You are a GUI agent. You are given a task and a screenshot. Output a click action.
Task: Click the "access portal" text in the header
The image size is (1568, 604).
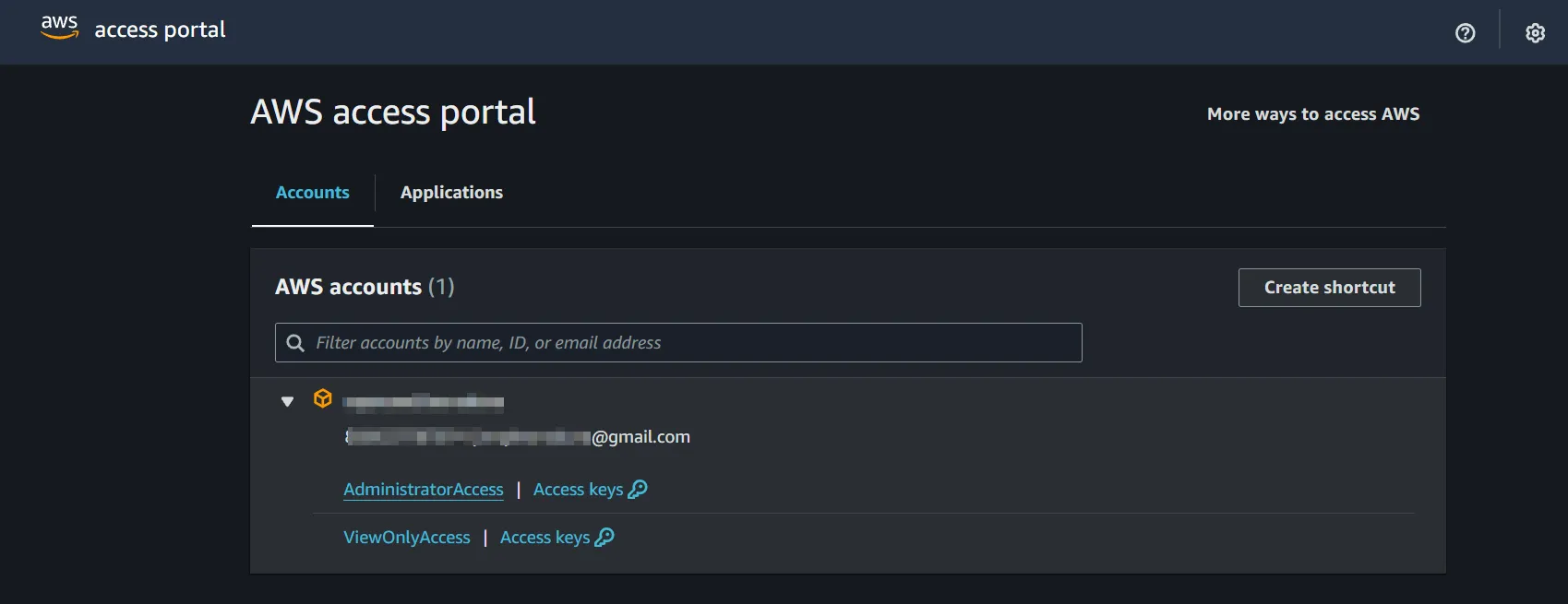[160, 30]
